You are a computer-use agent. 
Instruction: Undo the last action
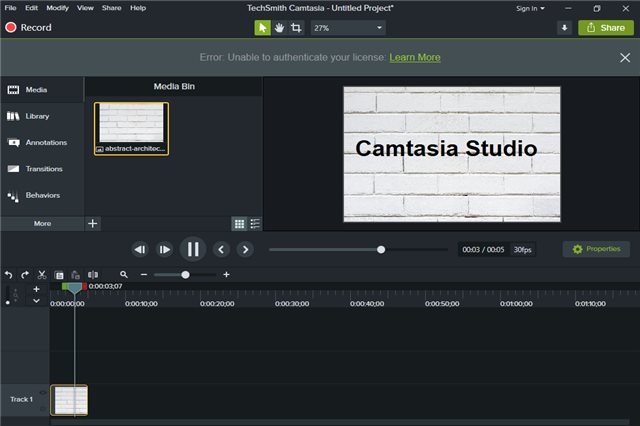8,275
